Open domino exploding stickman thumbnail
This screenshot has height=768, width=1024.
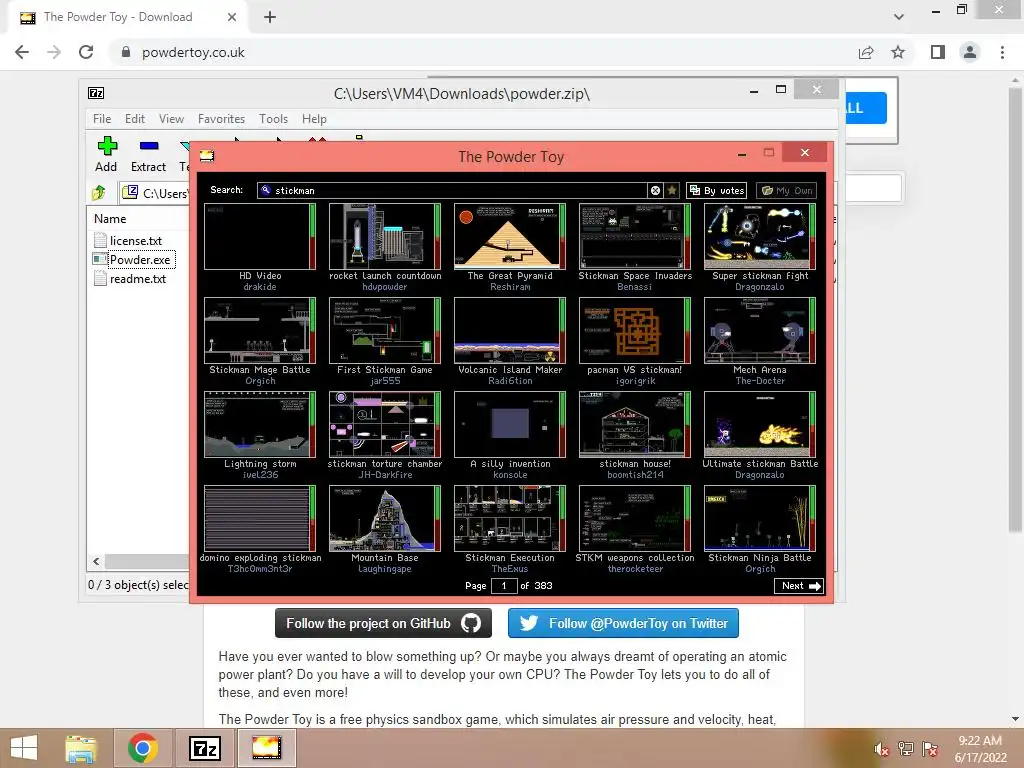point(259,519)
